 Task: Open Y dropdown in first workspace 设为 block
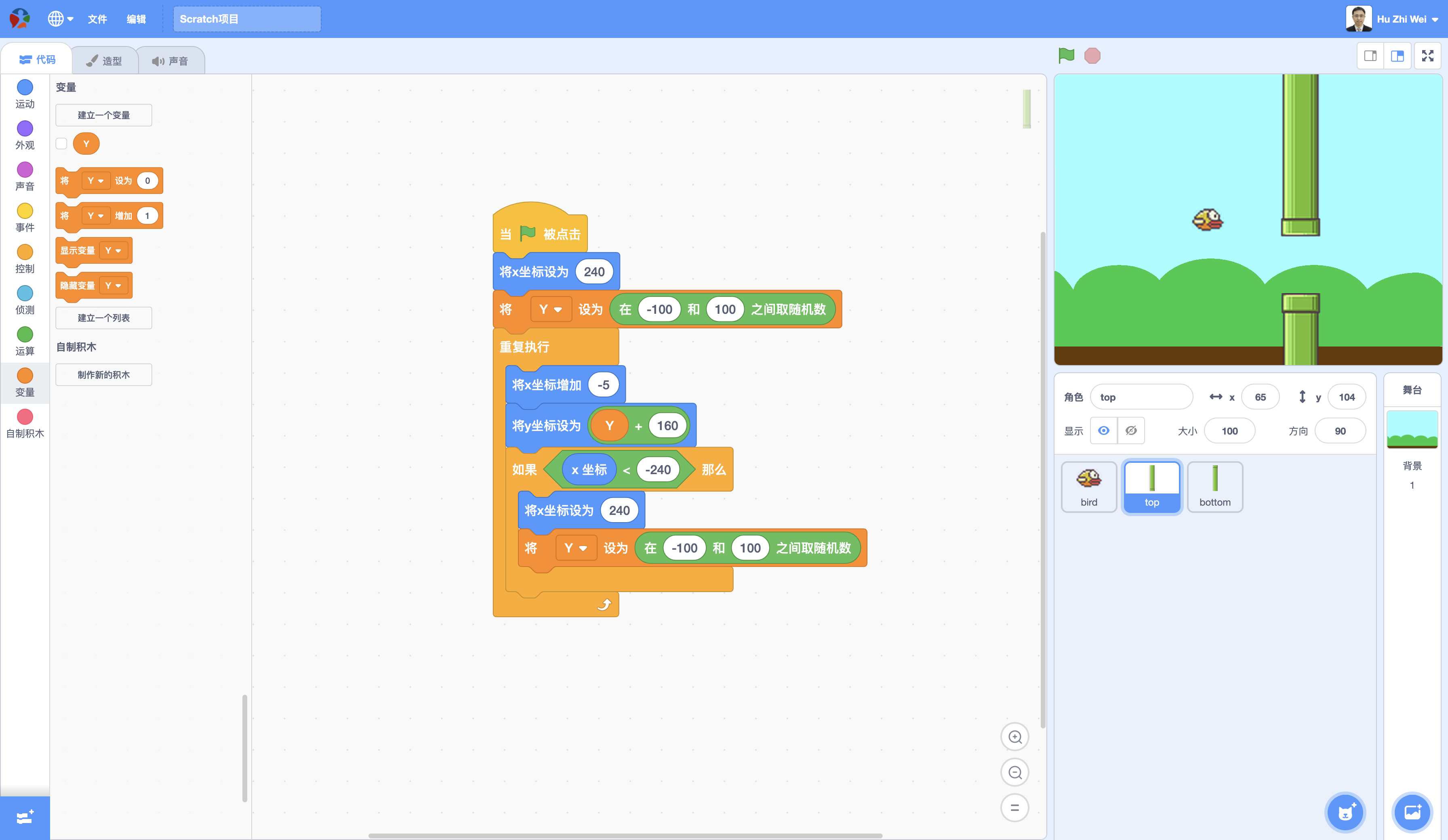click(550, 309)
